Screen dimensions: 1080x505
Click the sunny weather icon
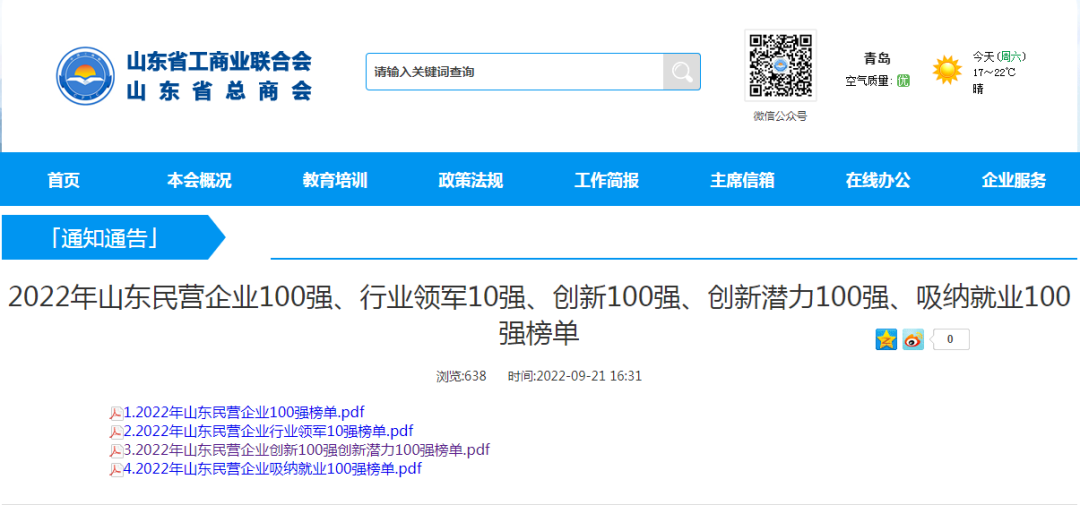[x=946, y=71]
